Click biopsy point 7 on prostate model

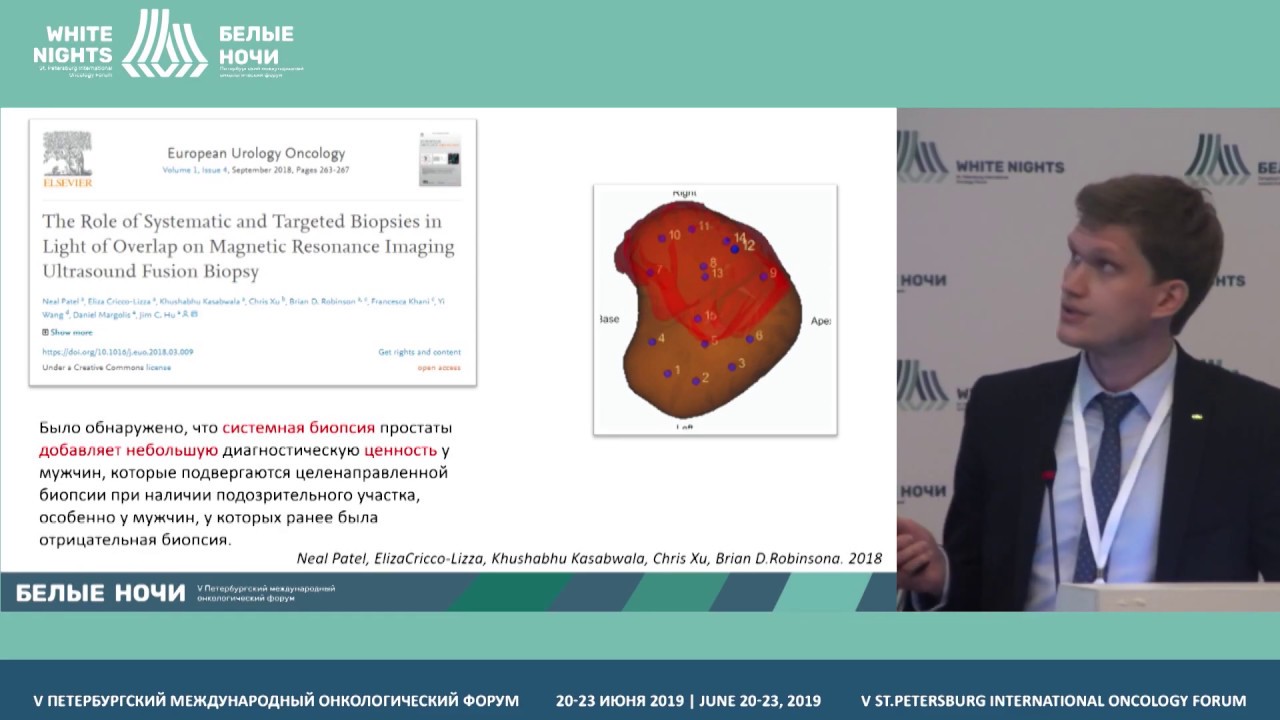[x=650, y=272]
